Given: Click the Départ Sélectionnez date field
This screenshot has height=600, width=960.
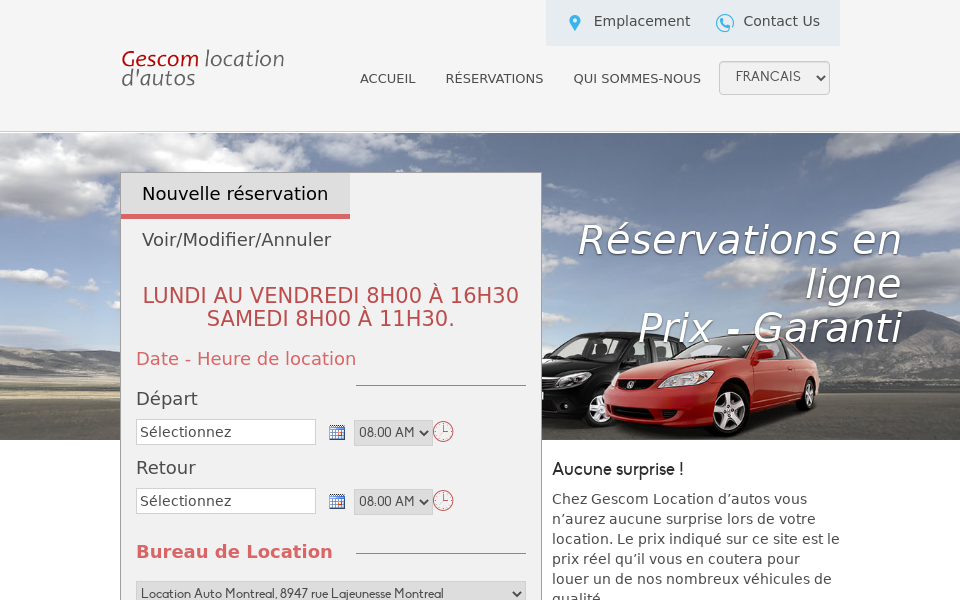Looking at the screenshot, I should point(225,431).
